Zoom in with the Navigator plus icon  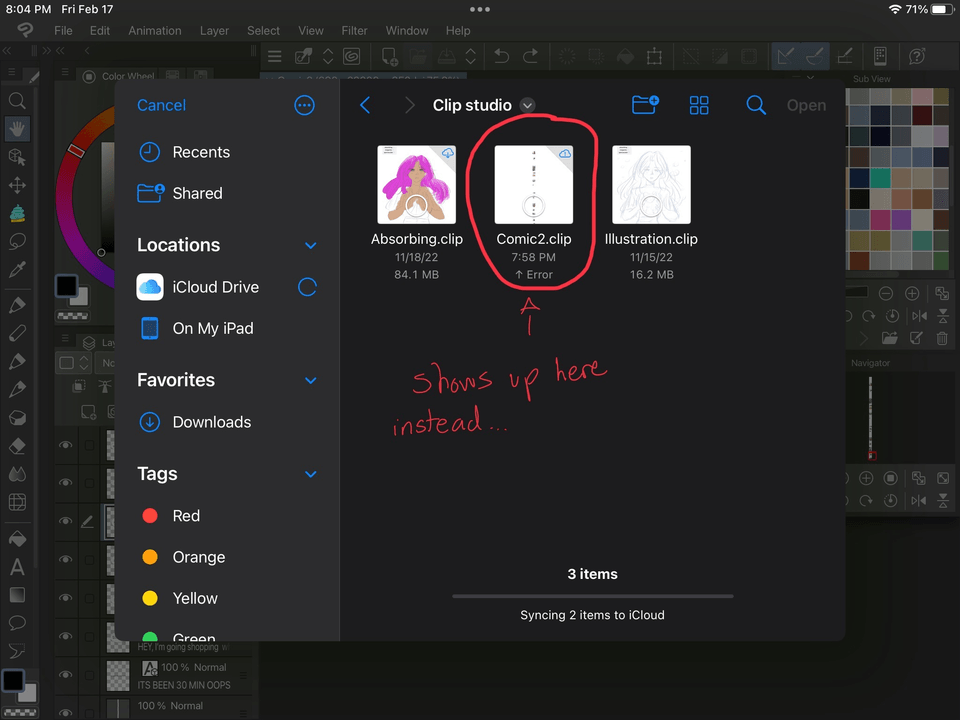tap(866, 478)
